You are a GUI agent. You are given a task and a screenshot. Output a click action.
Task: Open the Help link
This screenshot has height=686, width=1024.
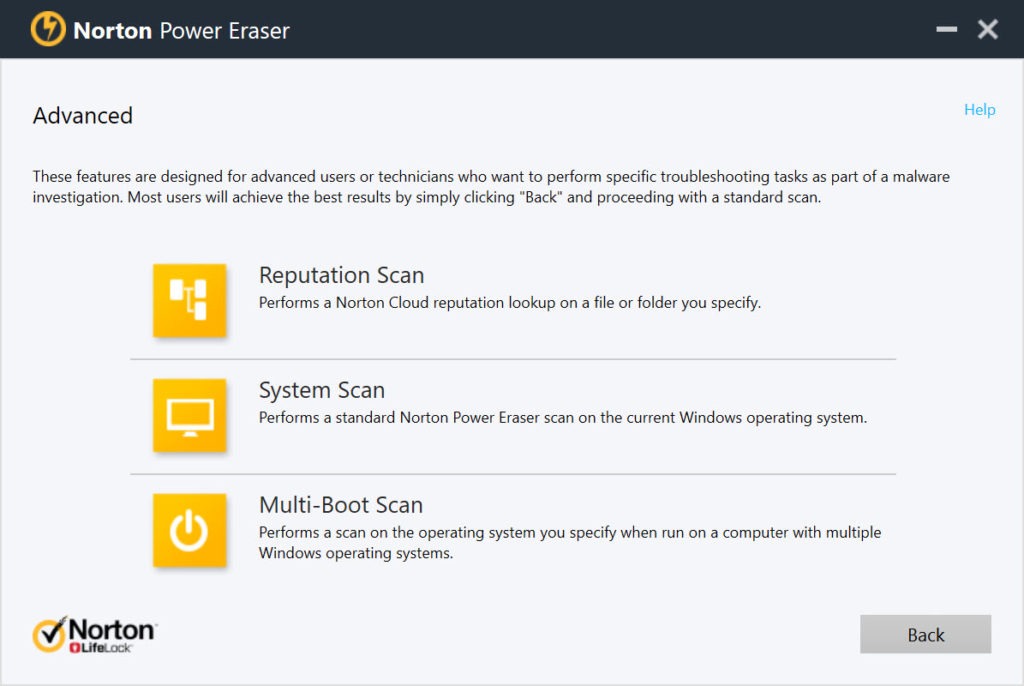979,110
